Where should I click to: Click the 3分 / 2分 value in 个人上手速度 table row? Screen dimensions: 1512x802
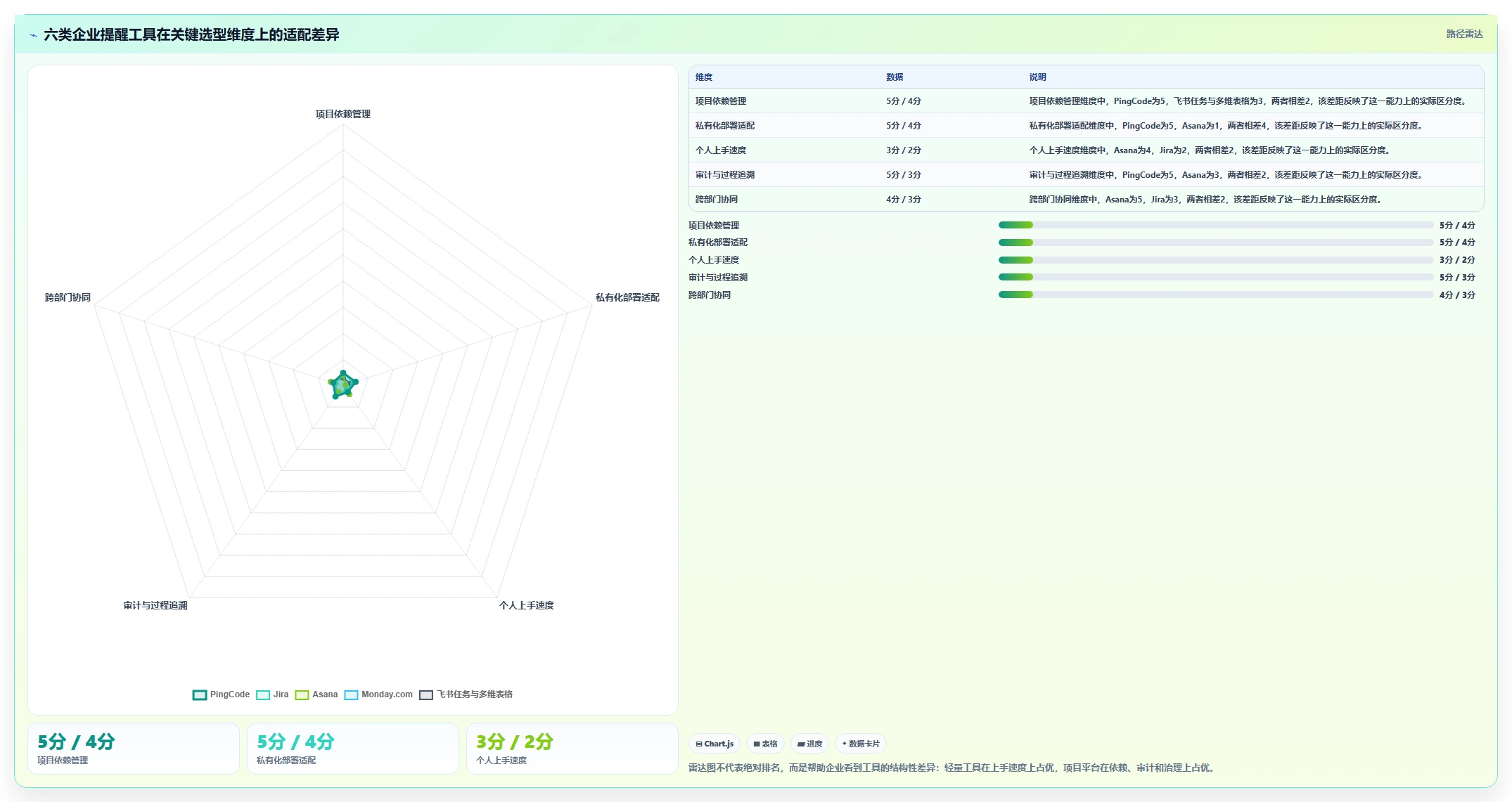coord(904,150)
